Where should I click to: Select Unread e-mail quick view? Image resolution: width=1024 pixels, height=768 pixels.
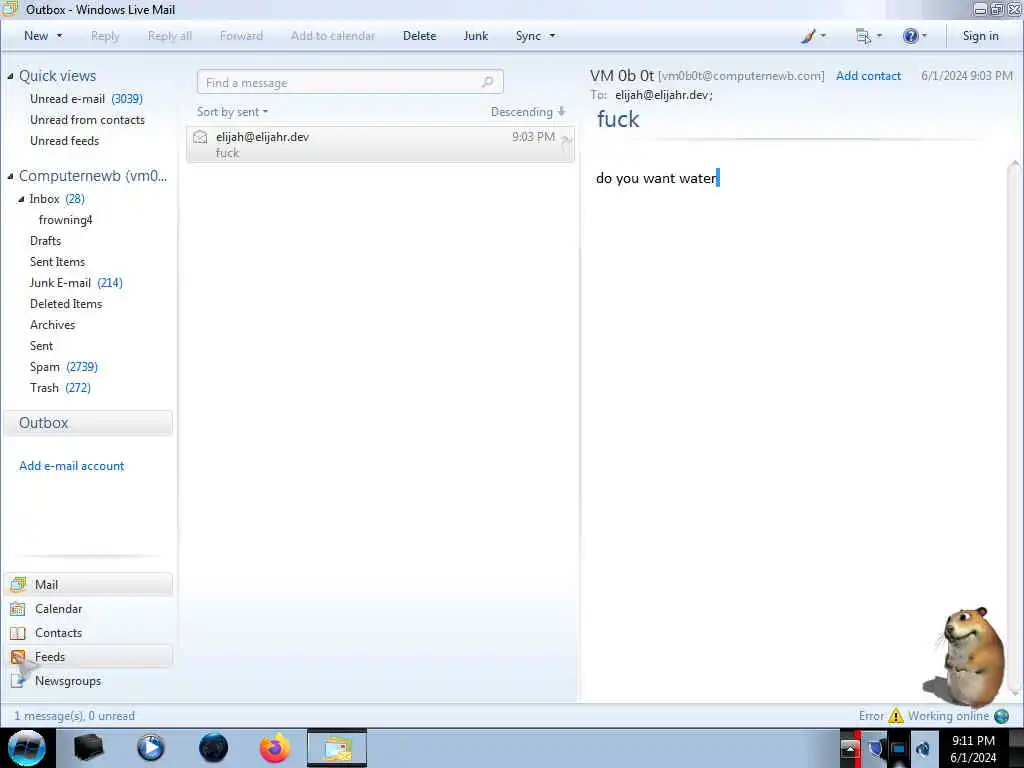(86, 99)
